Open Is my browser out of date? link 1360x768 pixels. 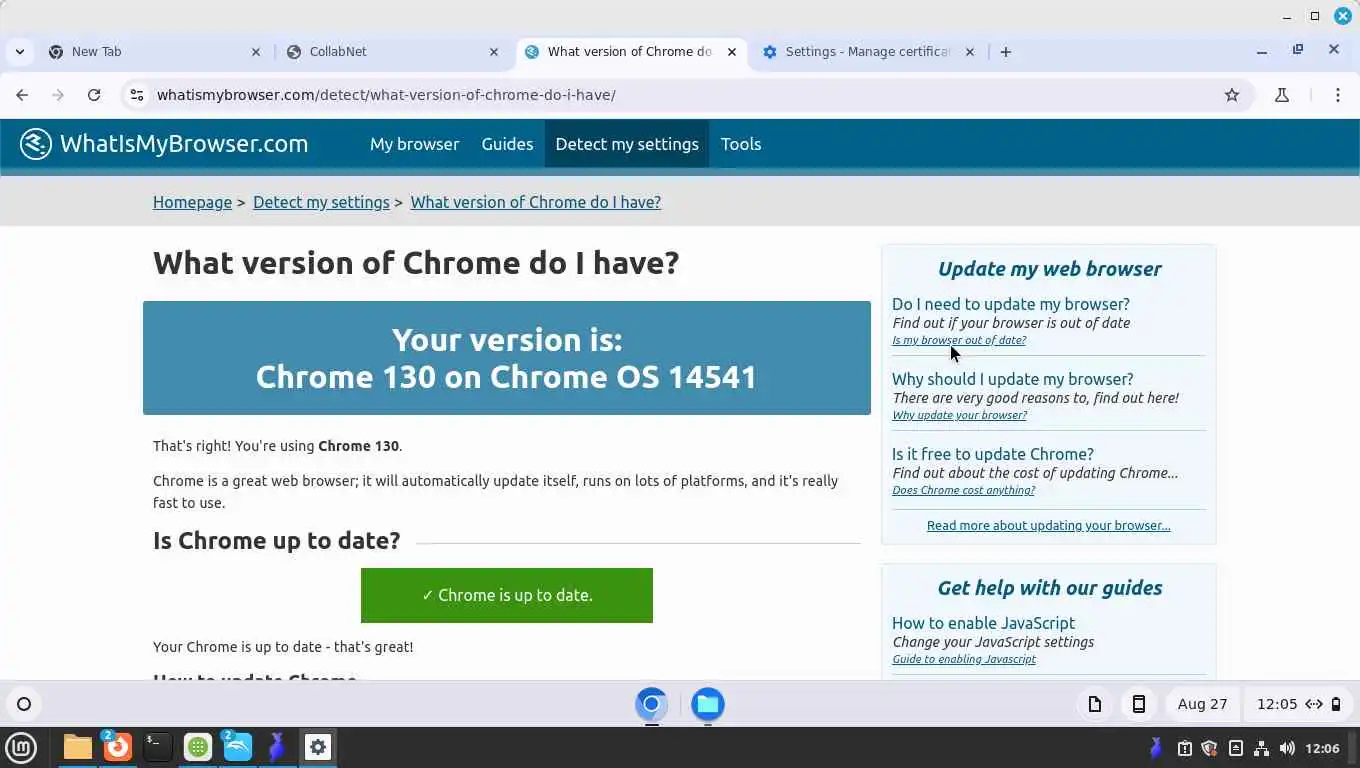[x=959, y=340]
